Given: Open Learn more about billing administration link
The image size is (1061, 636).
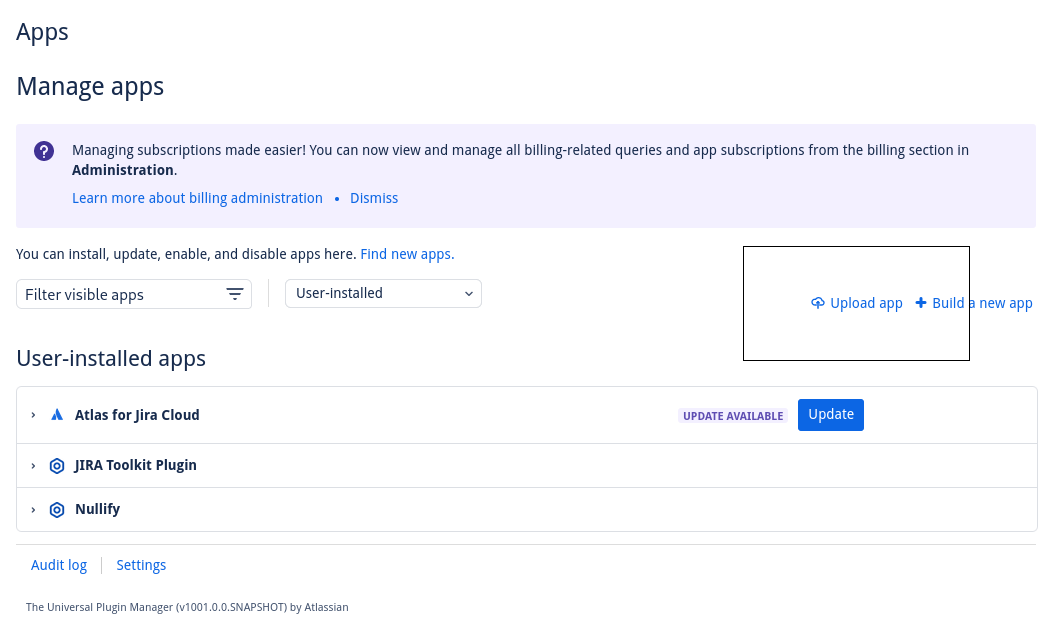Looking at the screenshot, I should [x=197, y=198].
